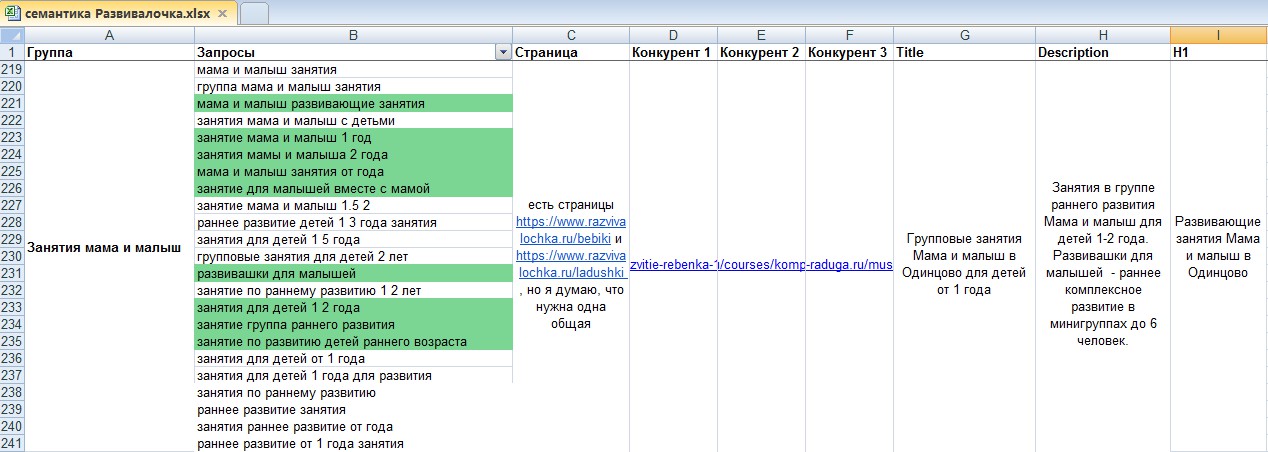Select green cell развивашки для малышей
Screen dimensions: 1268x452
click(353, 274)
